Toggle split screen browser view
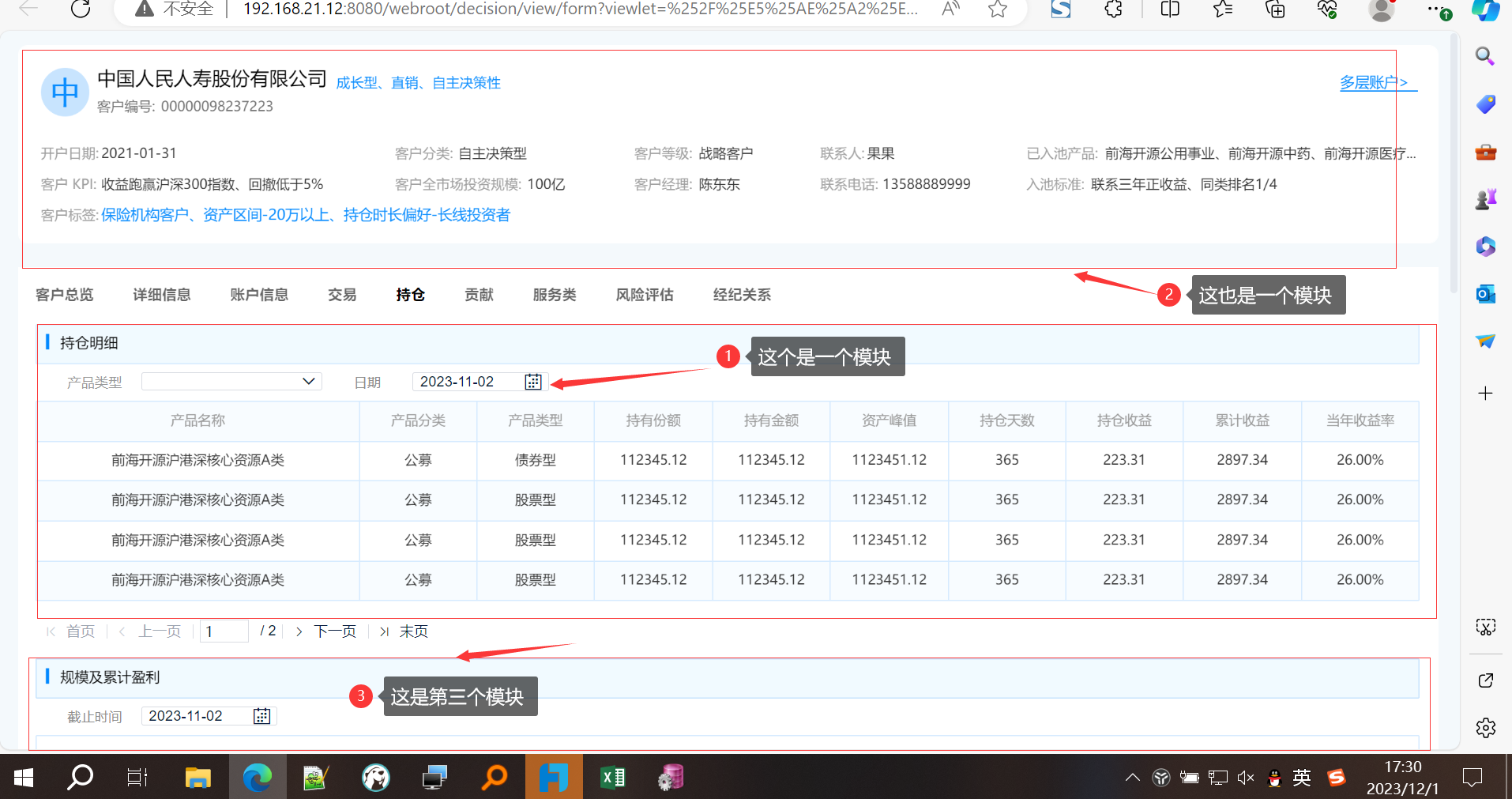Image resolution: width=1512 pixels, height=799 pixels. pyautogui.click(x=1170, y=9)
